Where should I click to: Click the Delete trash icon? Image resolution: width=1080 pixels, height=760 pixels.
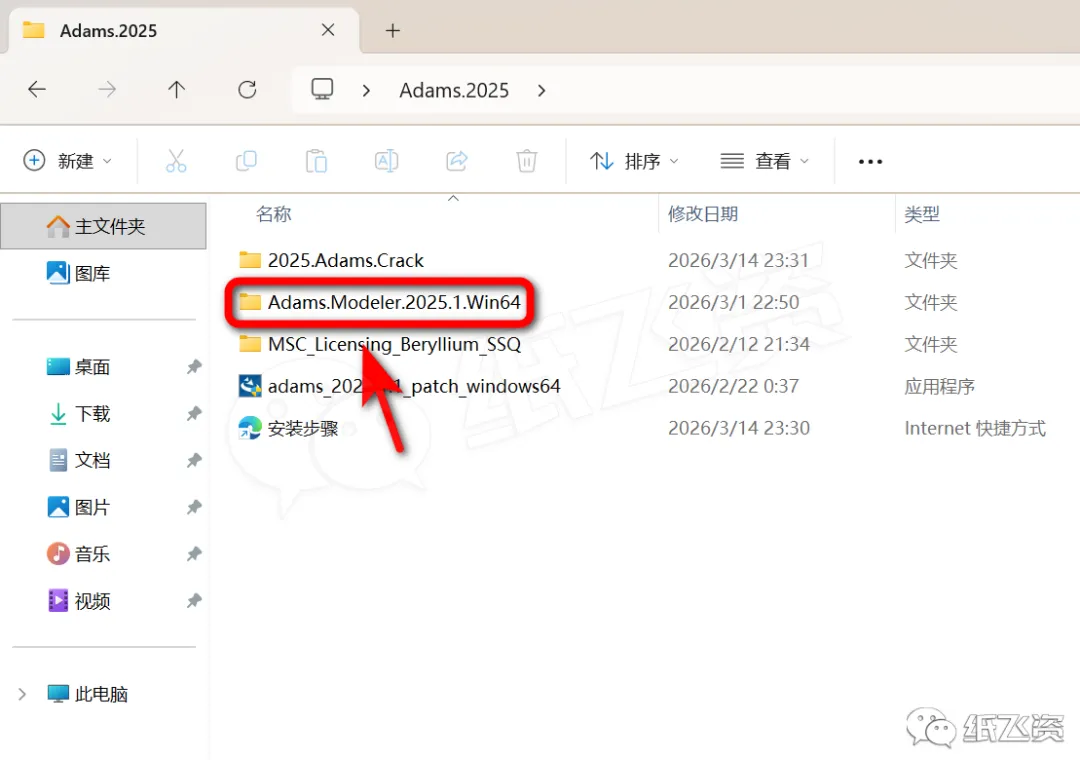pyautogui.click(x=526, y=161)
